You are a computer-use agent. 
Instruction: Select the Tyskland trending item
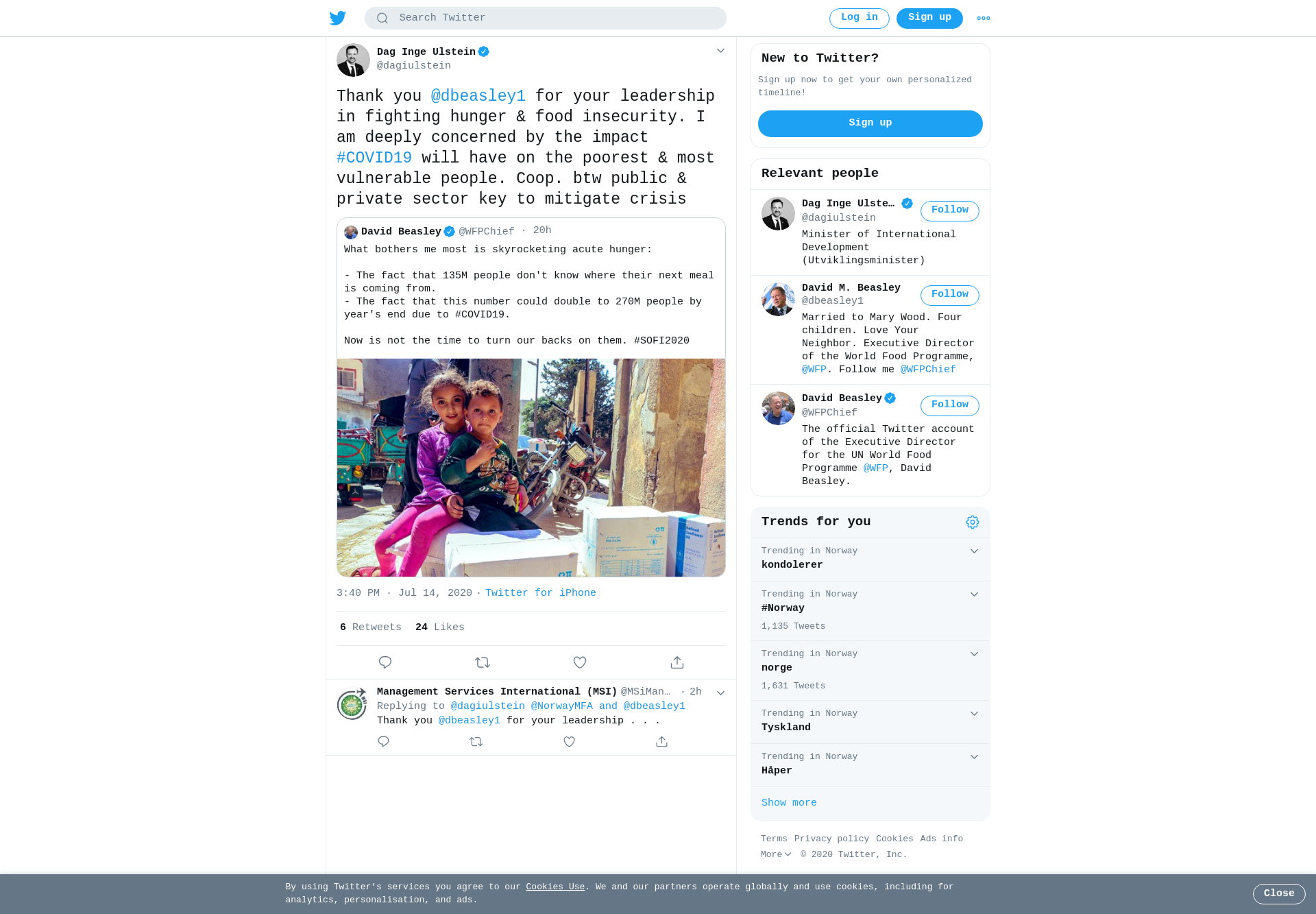870,722
